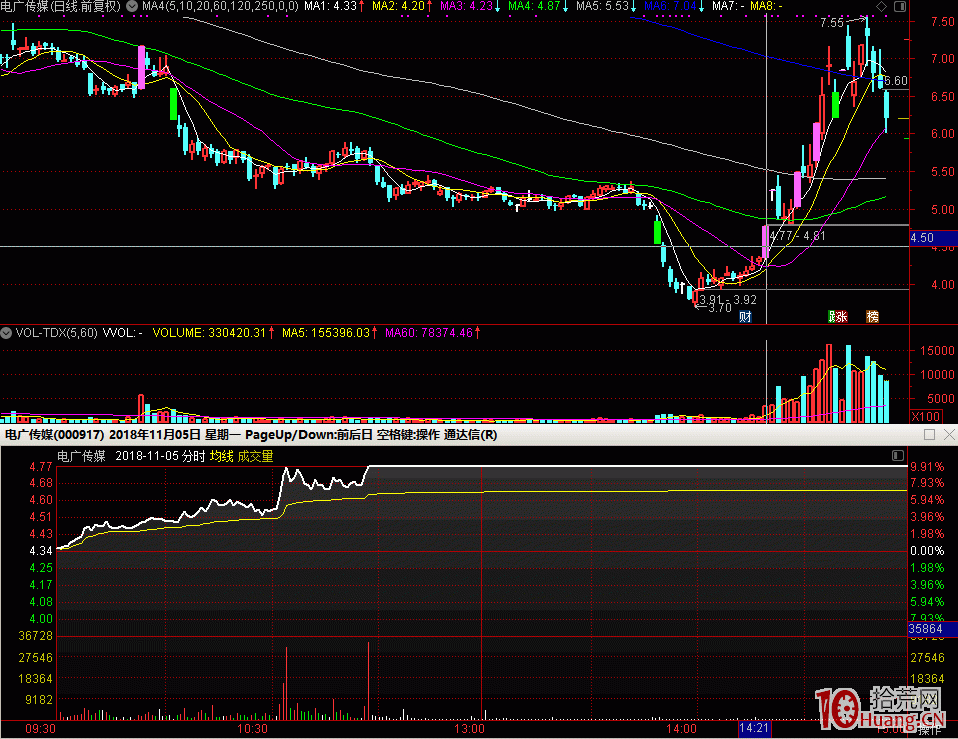Toggle the side panel icon in K-line chart
This screenshot has height=739, width=958.
coord(900,6)
